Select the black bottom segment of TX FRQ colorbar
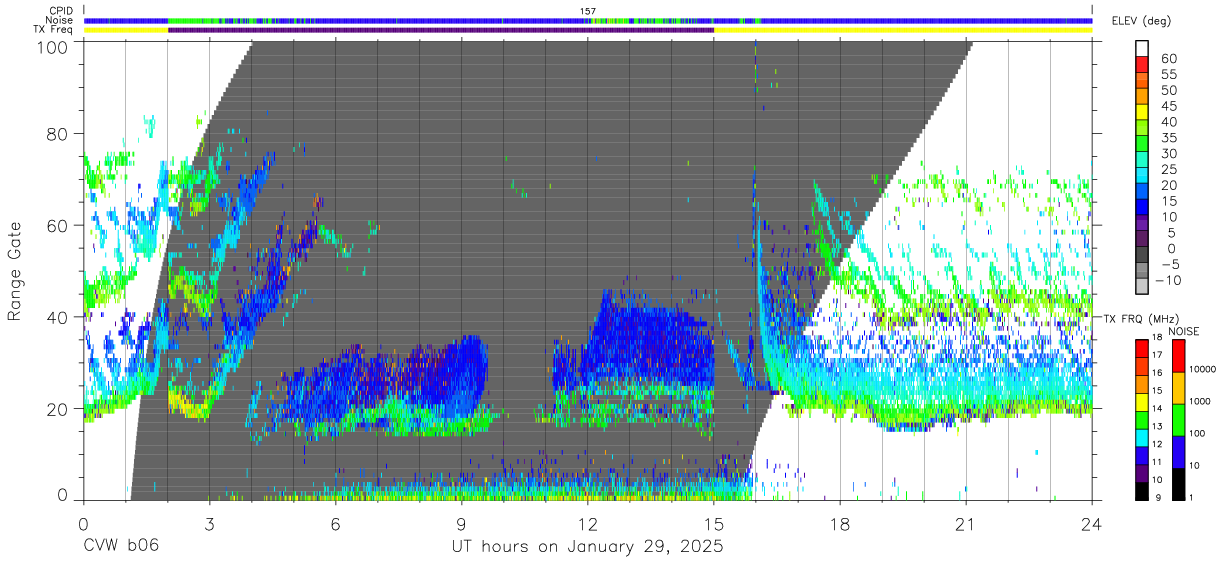 coord(1141,491)
